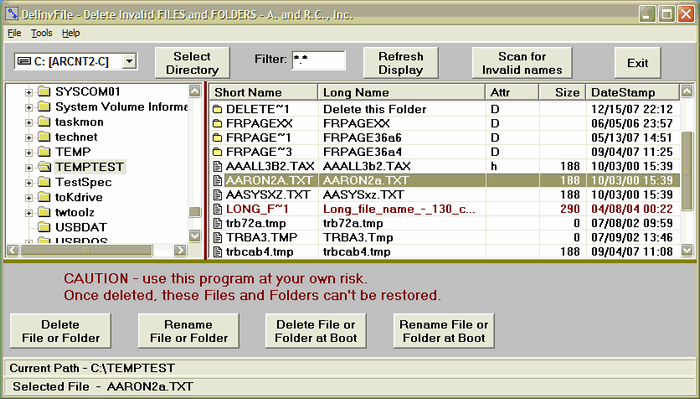Click file icon of AARON2A.TXT row
Image resolution: width=700 pixels, height=399 pixels.
(x=217, y=181)
